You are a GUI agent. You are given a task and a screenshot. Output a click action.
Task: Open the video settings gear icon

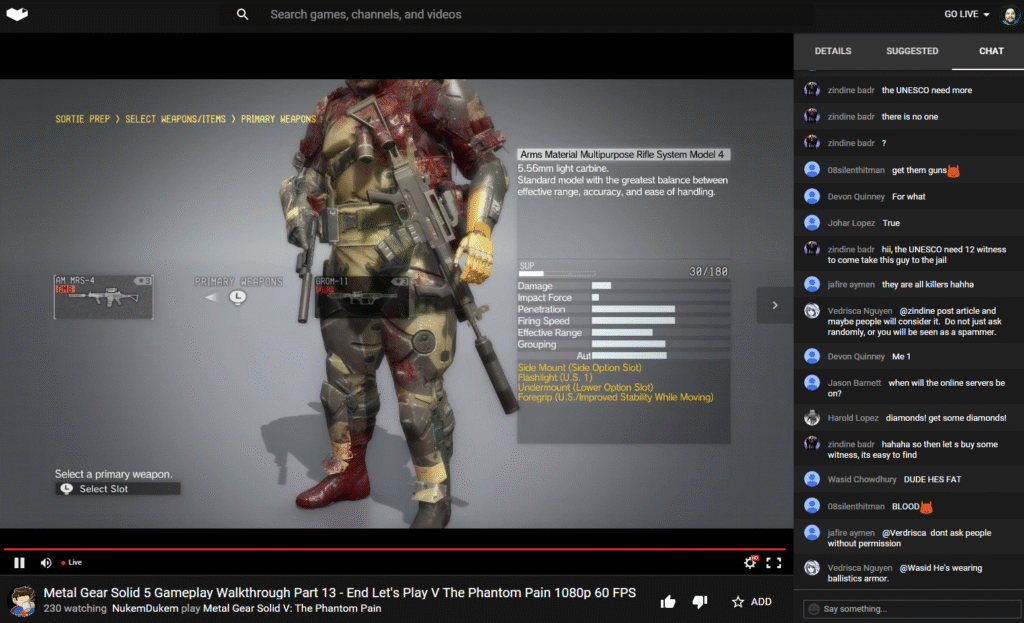(x=750, y=562)
